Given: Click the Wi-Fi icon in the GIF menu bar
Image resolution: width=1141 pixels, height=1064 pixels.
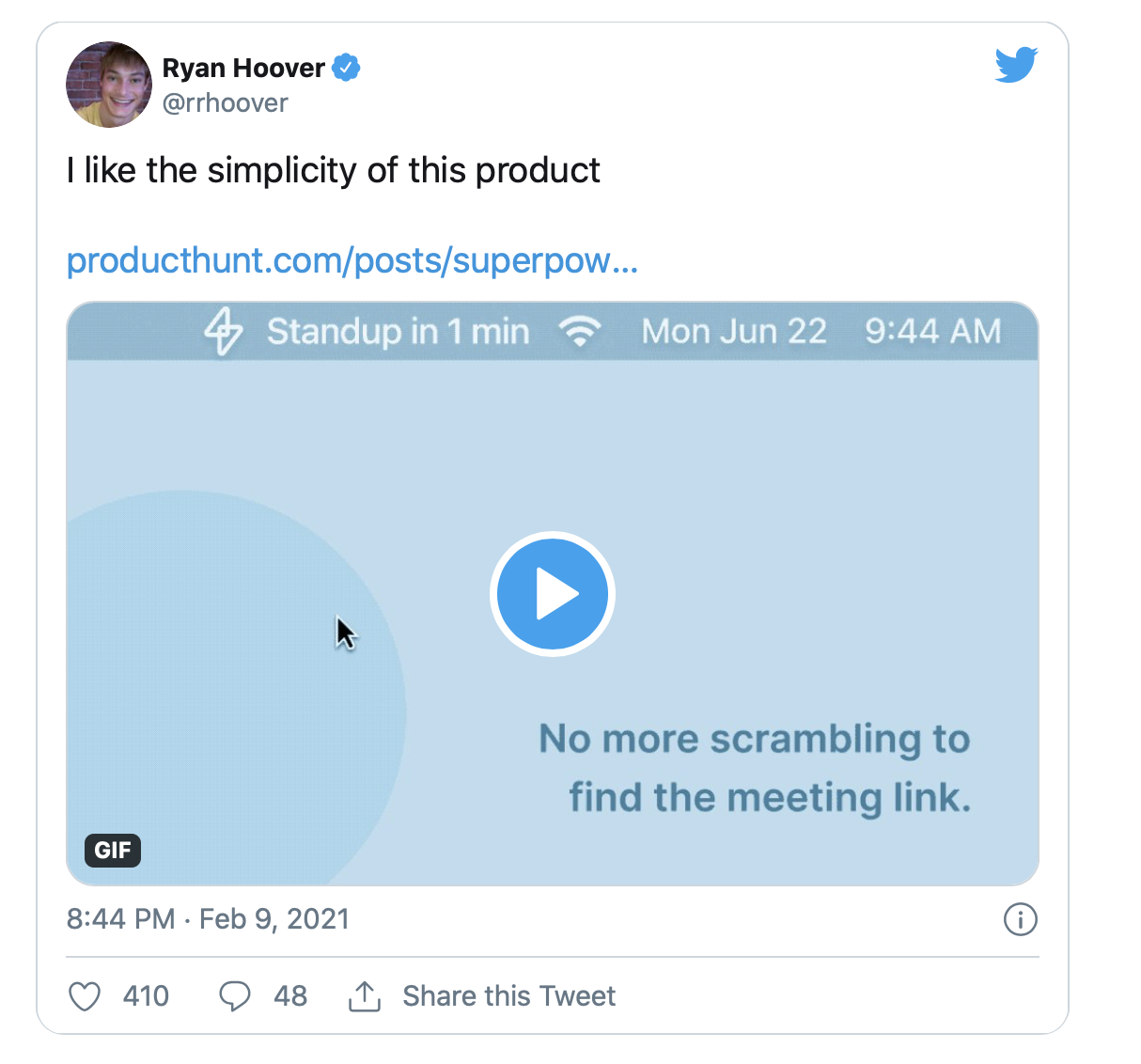Looking at the screenshot, I should pos(580,332).
